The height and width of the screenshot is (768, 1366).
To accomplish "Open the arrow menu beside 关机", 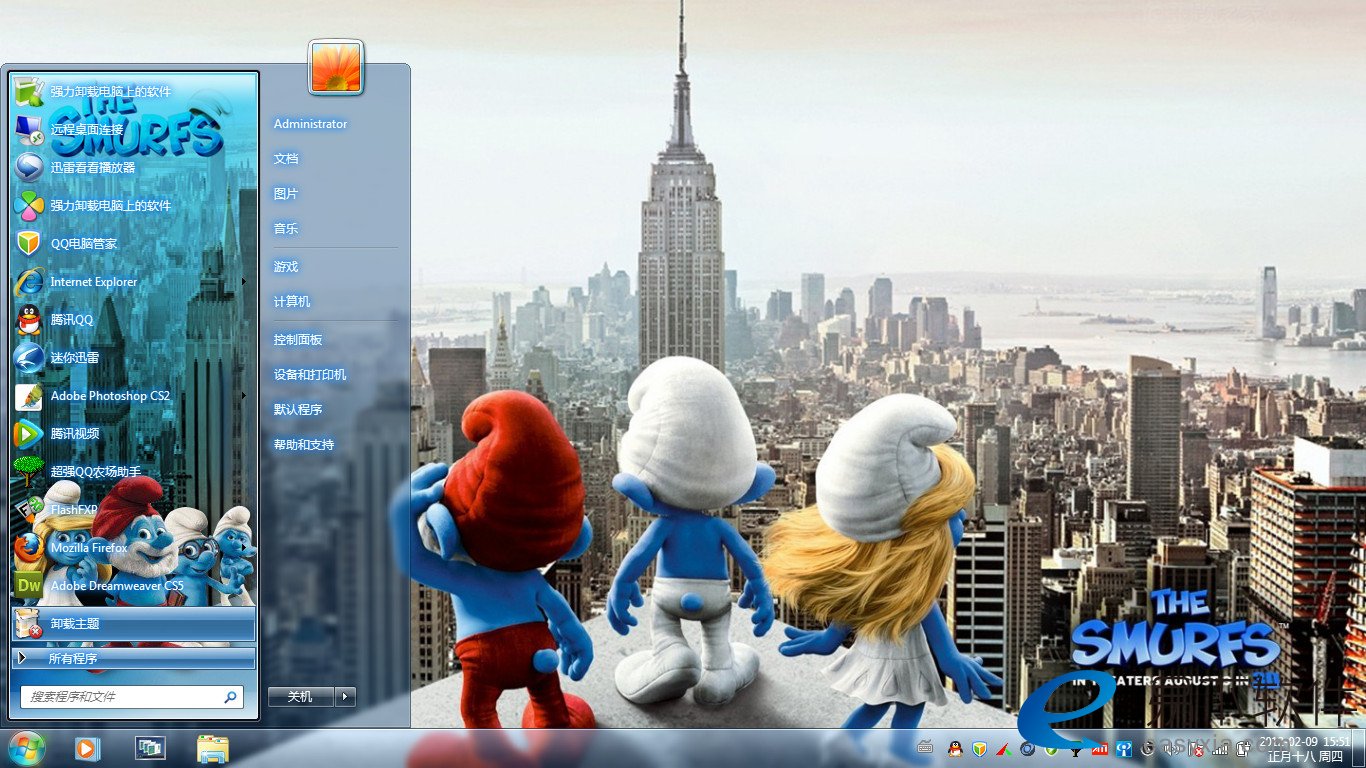I will (346, 696).
